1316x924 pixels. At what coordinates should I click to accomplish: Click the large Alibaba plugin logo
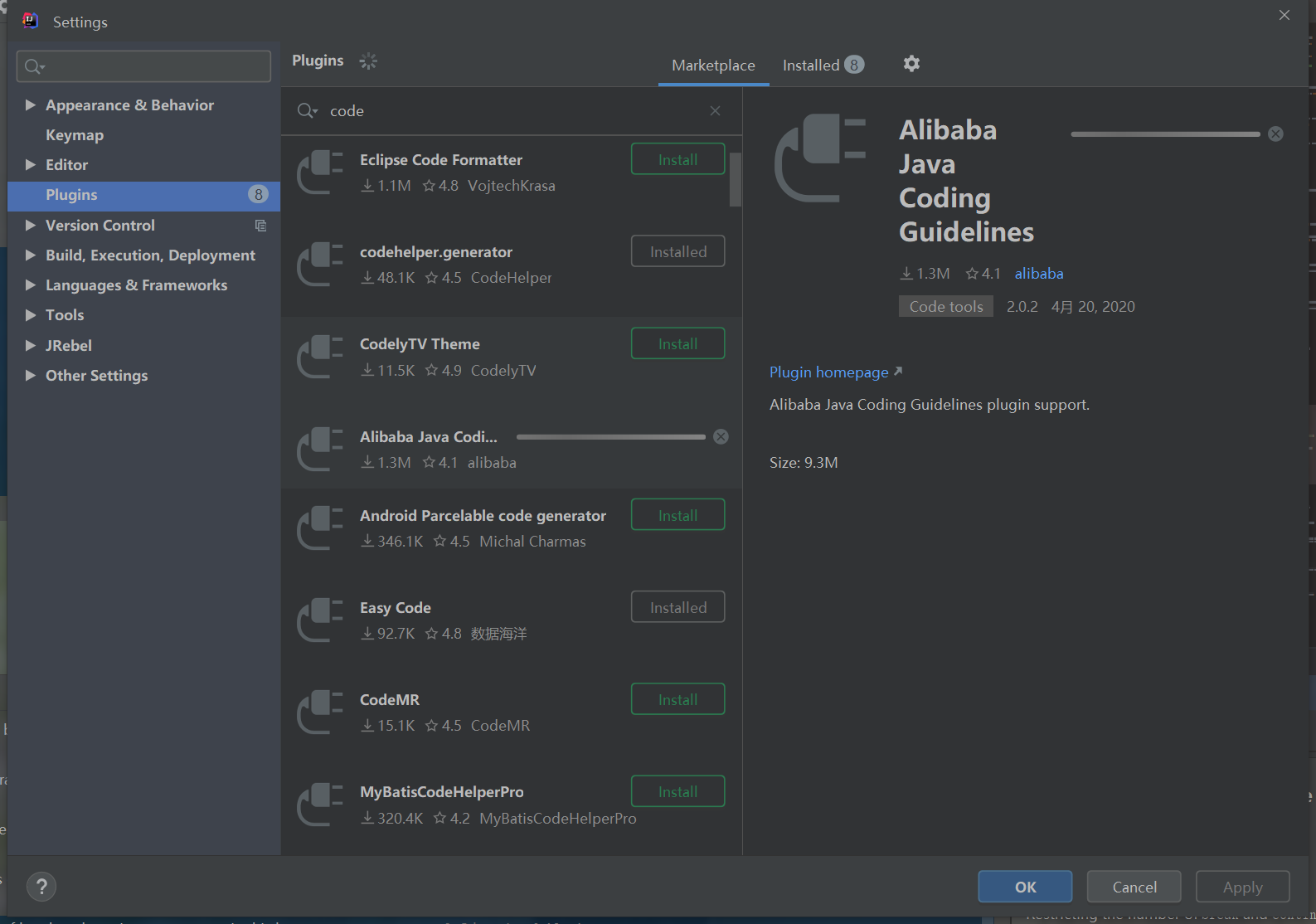pyautogui.click(x=820, y=158)
